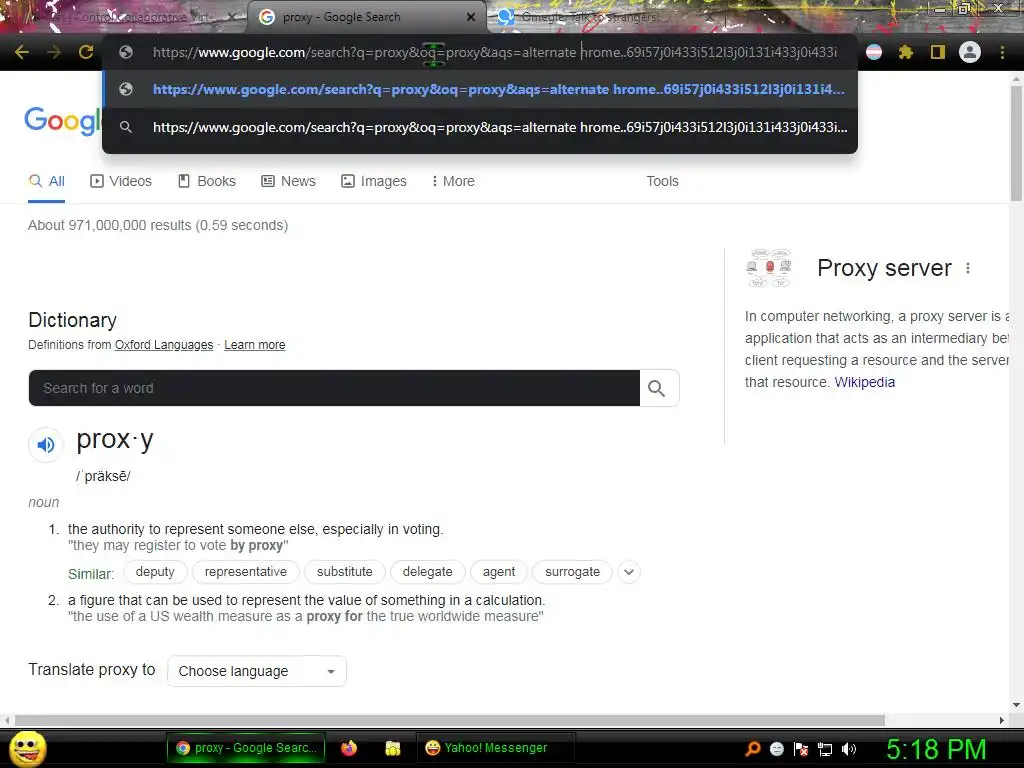The height and width of the screenshot is (768, 1024).
Task: Click the proxy - Google Search taskbar button
Action: point(246,748)
